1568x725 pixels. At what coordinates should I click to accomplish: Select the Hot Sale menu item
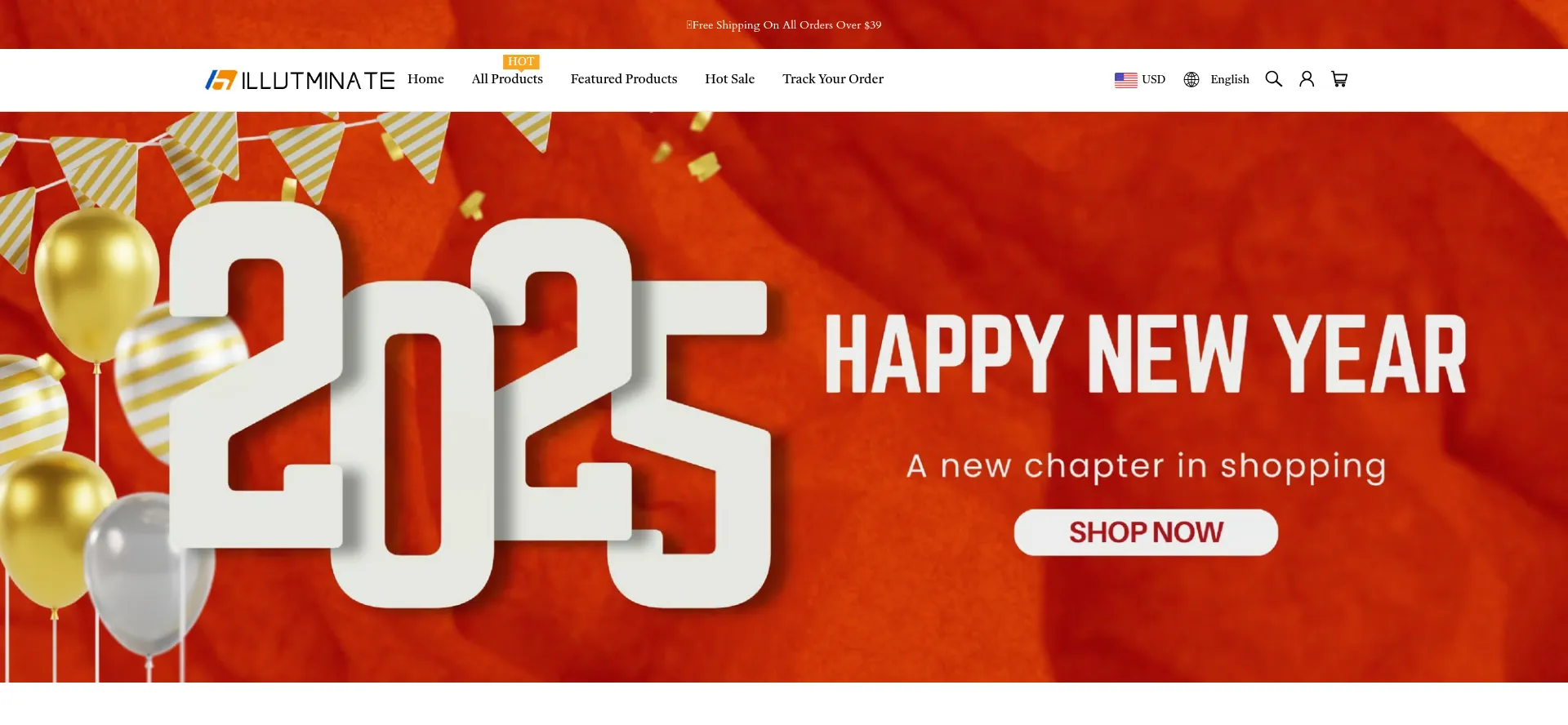coord(729,79)
